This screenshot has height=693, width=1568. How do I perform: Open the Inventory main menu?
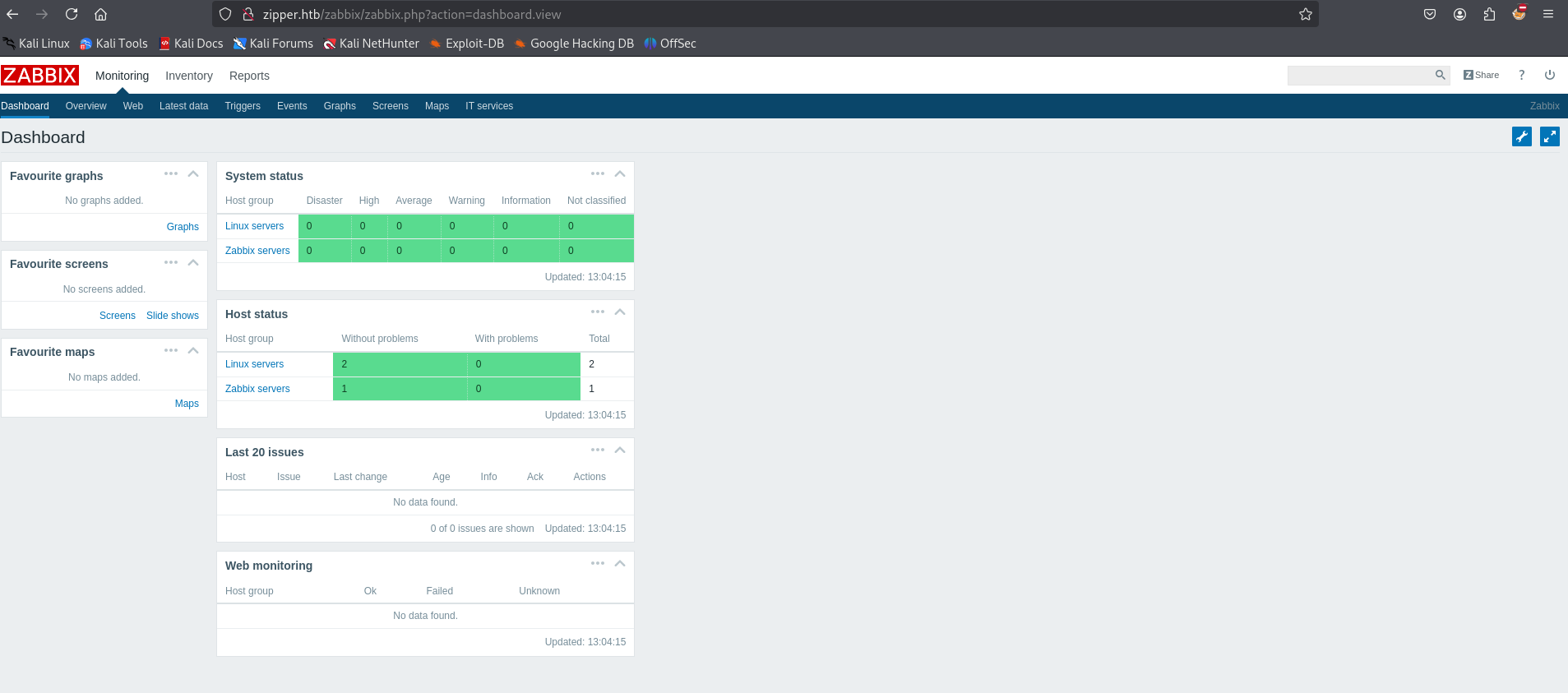[189, 76]
